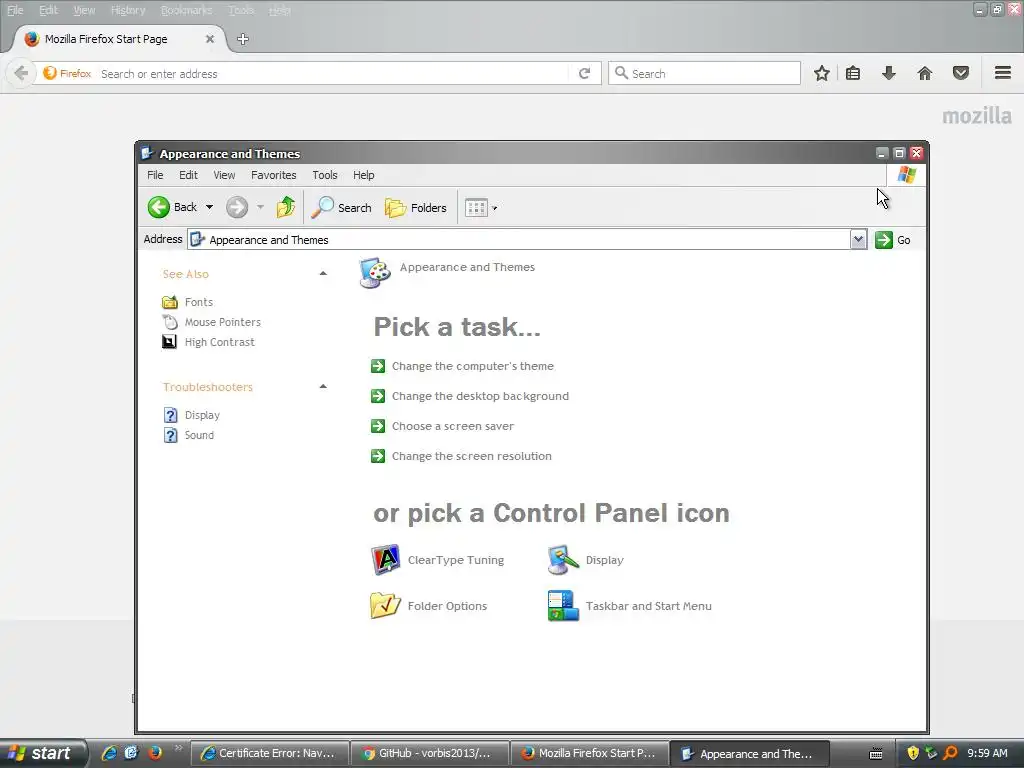
Task: Open Mouse Pointers icon in See Also
Action: 170,322
